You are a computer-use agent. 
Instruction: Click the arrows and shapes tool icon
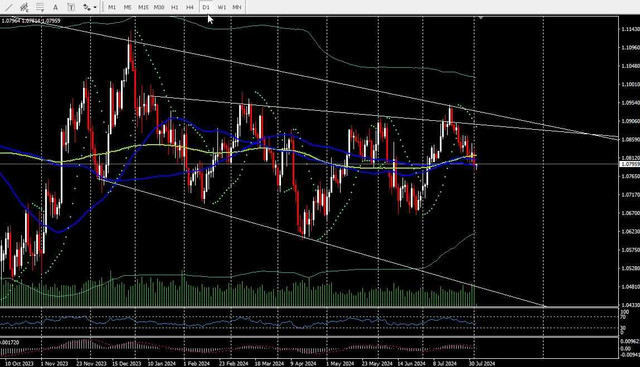pyautogui.click(x=87, y=7)
